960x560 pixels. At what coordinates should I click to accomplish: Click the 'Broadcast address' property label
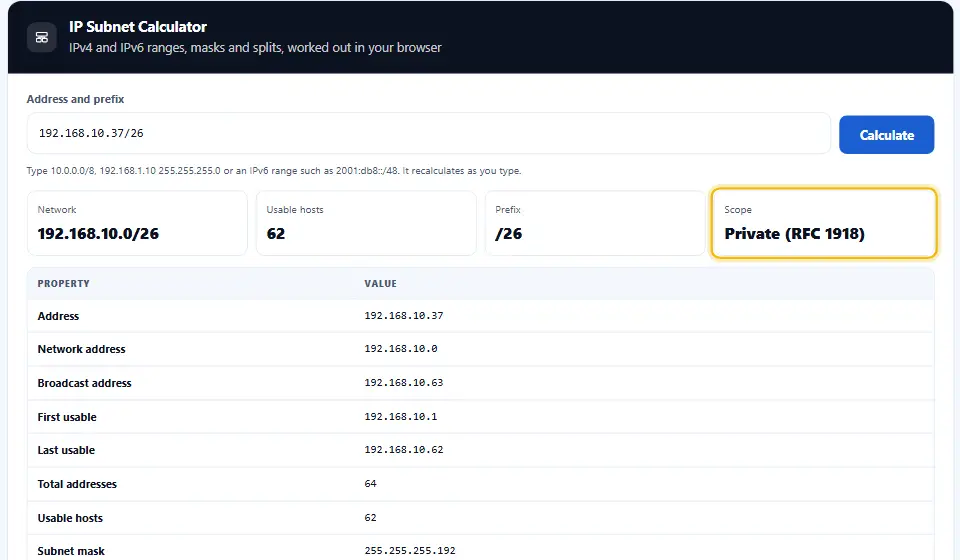[84, 383]
